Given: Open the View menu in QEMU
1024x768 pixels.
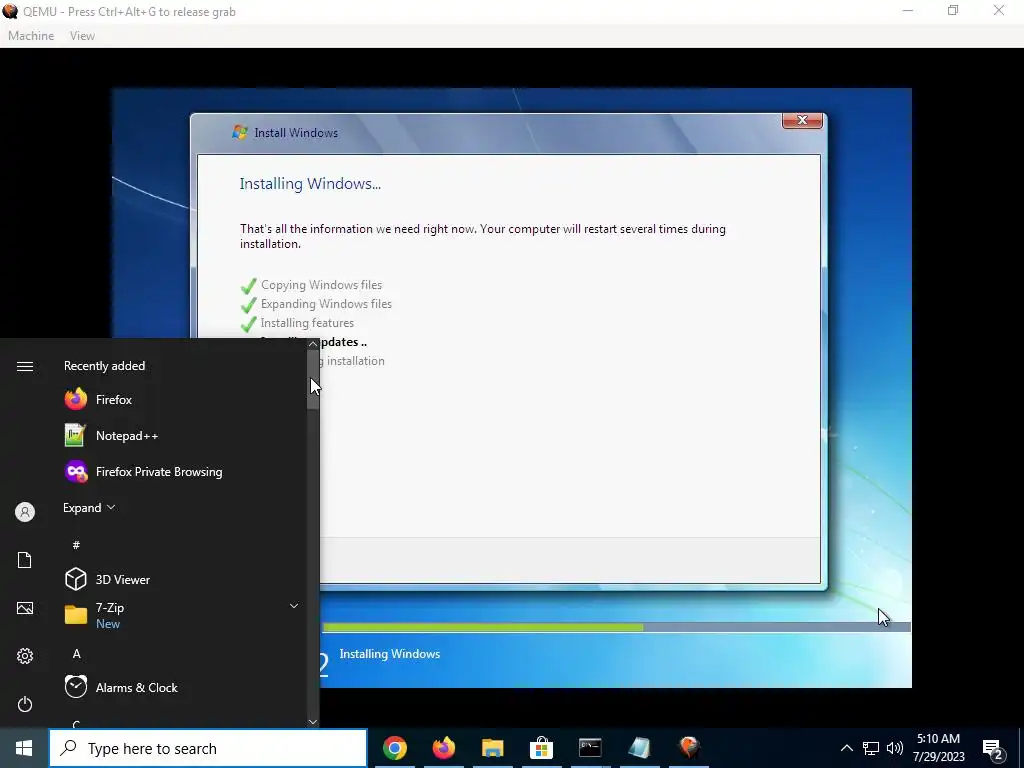Looking at the screenshot, I should 82,36.
